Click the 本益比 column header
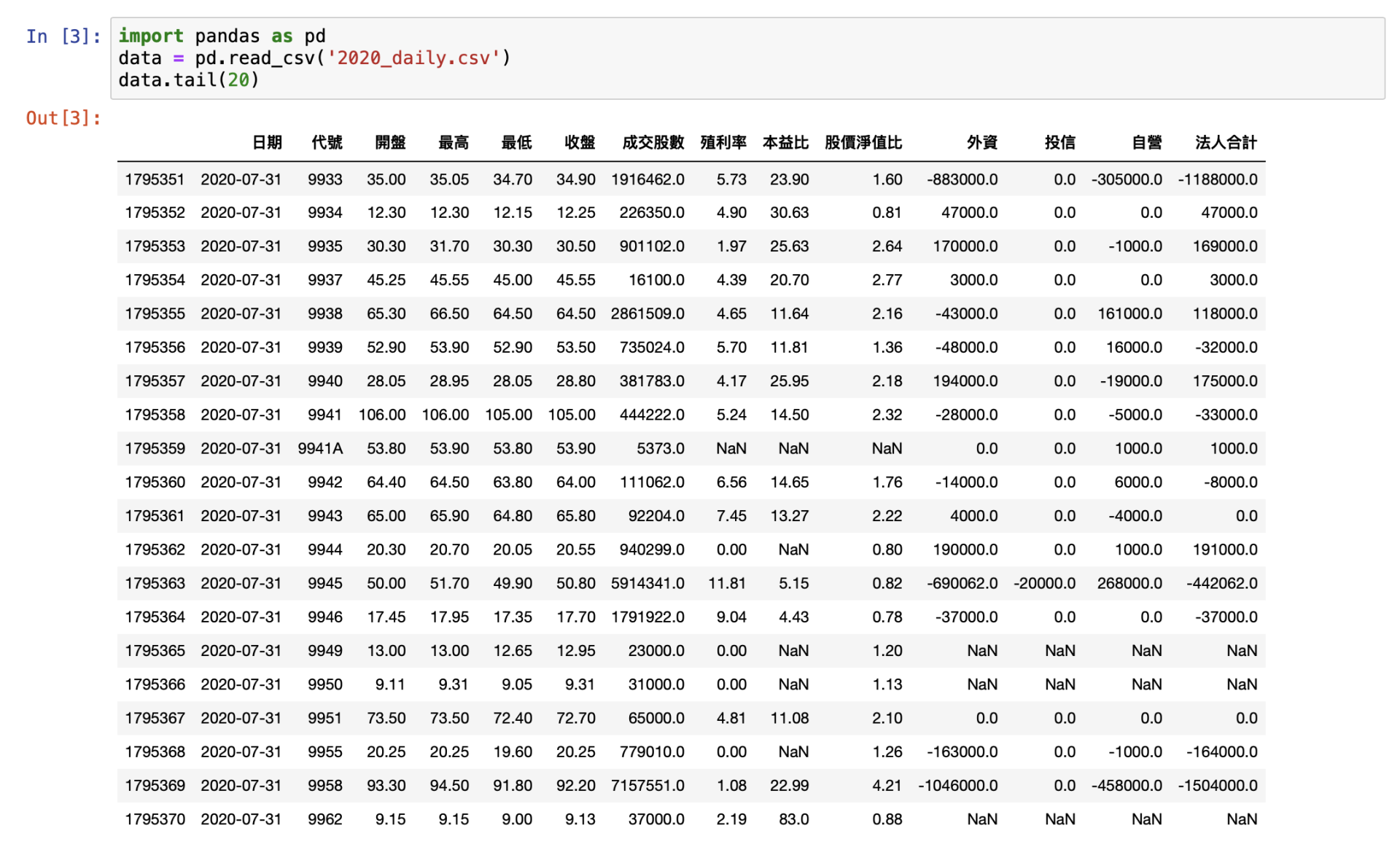The width and height of the screenshot is (1400, 844). (x=785, y=142)
